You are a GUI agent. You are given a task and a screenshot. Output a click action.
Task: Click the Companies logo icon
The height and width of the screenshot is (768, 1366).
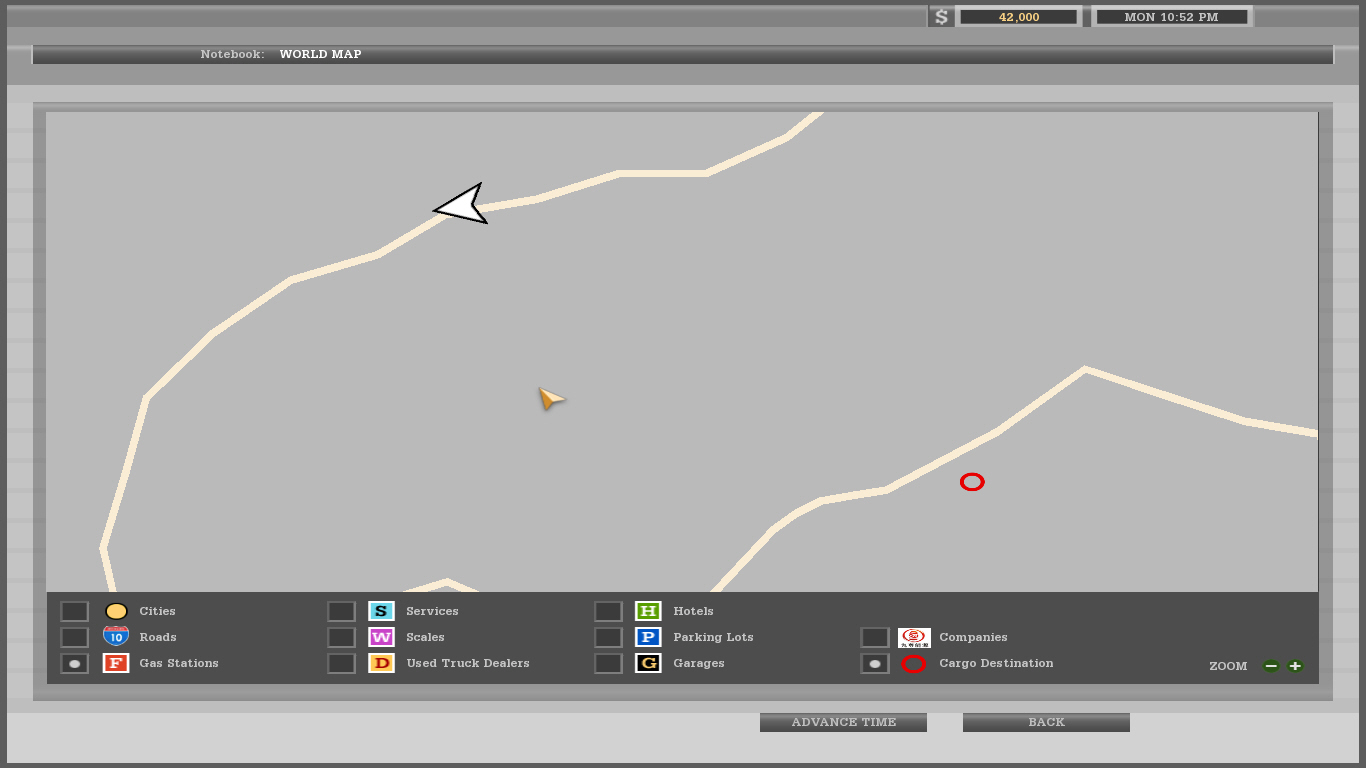click(914, 637)
